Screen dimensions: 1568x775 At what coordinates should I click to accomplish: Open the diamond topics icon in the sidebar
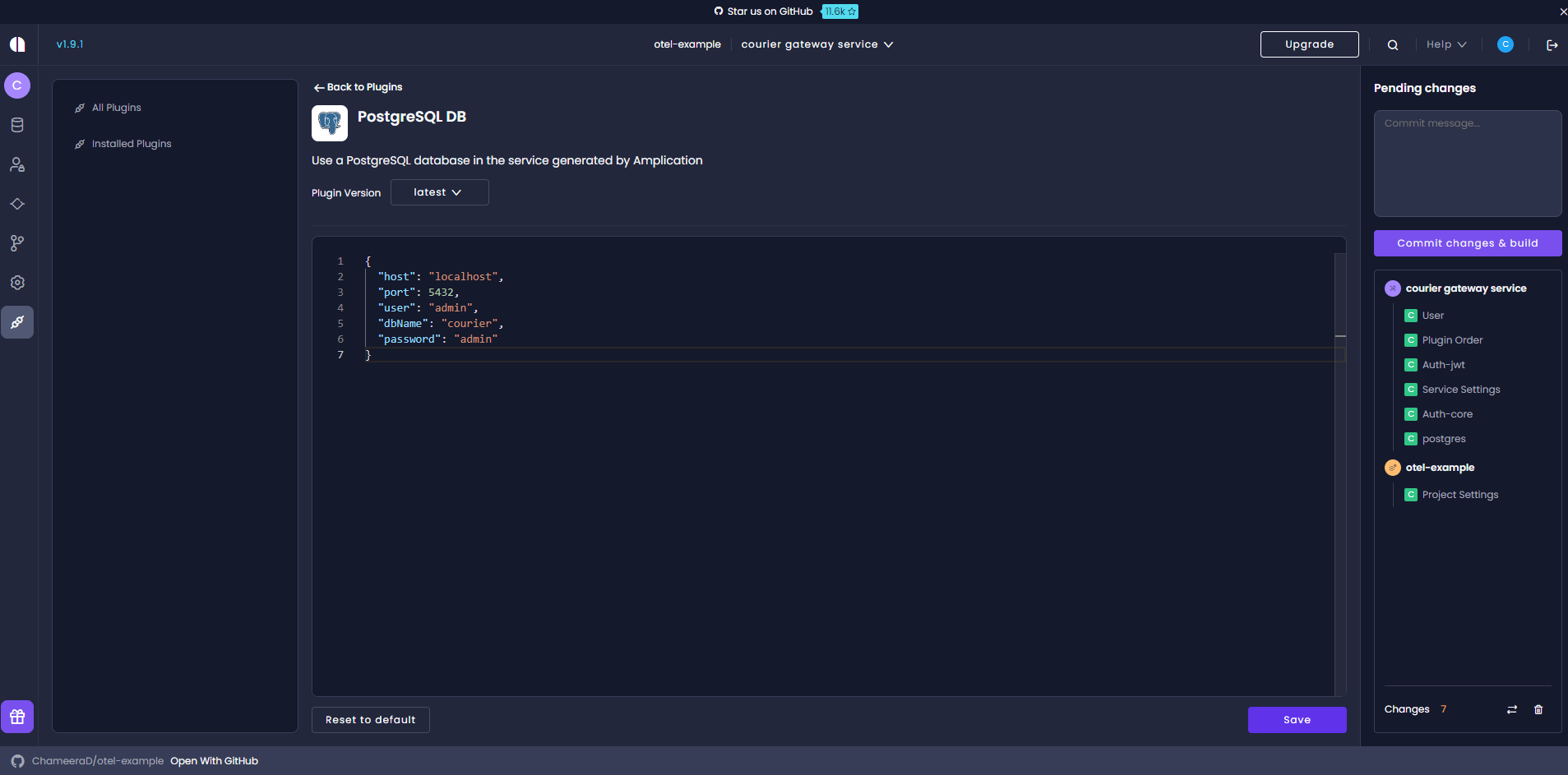[17, 204]
